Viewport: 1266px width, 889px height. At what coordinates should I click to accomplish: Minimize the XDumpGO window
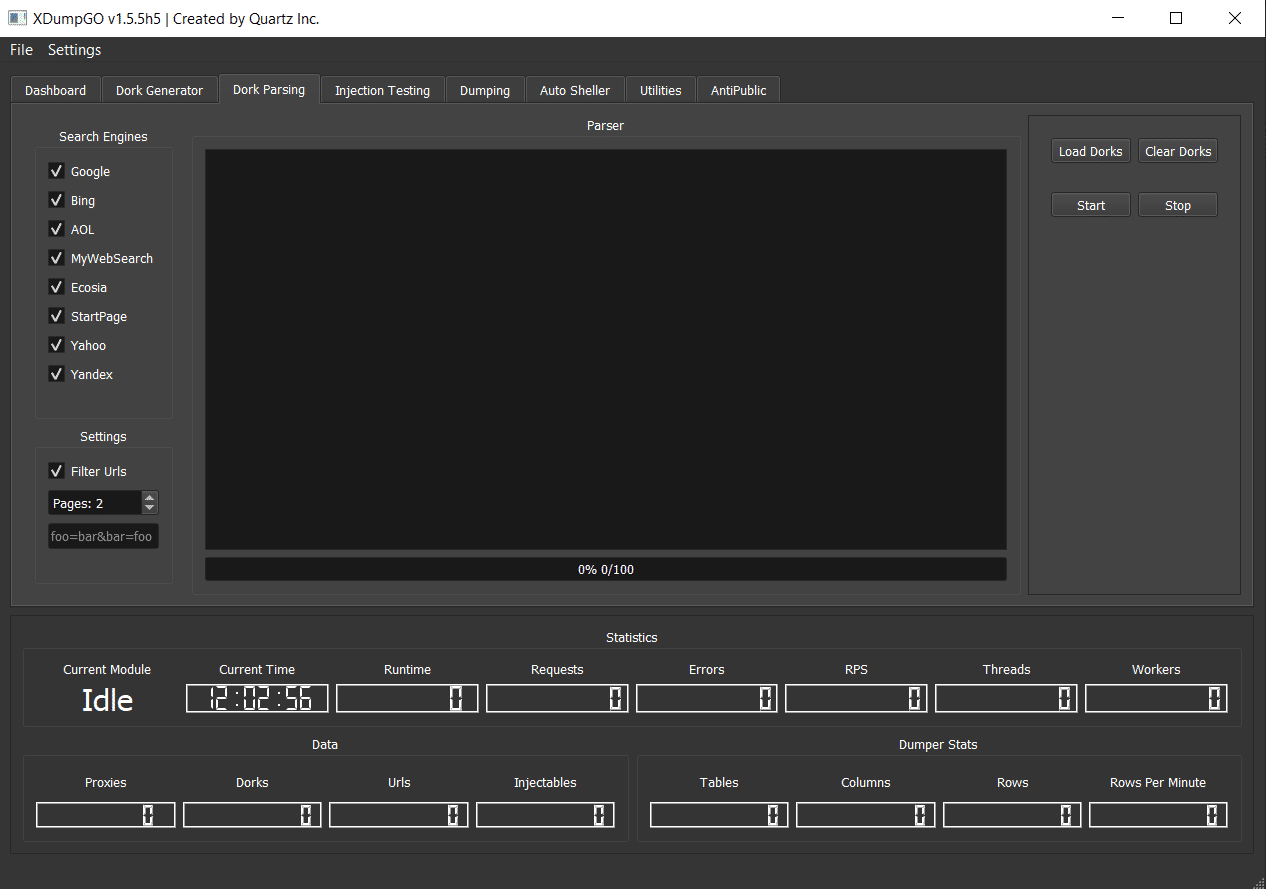[1119, 18]
